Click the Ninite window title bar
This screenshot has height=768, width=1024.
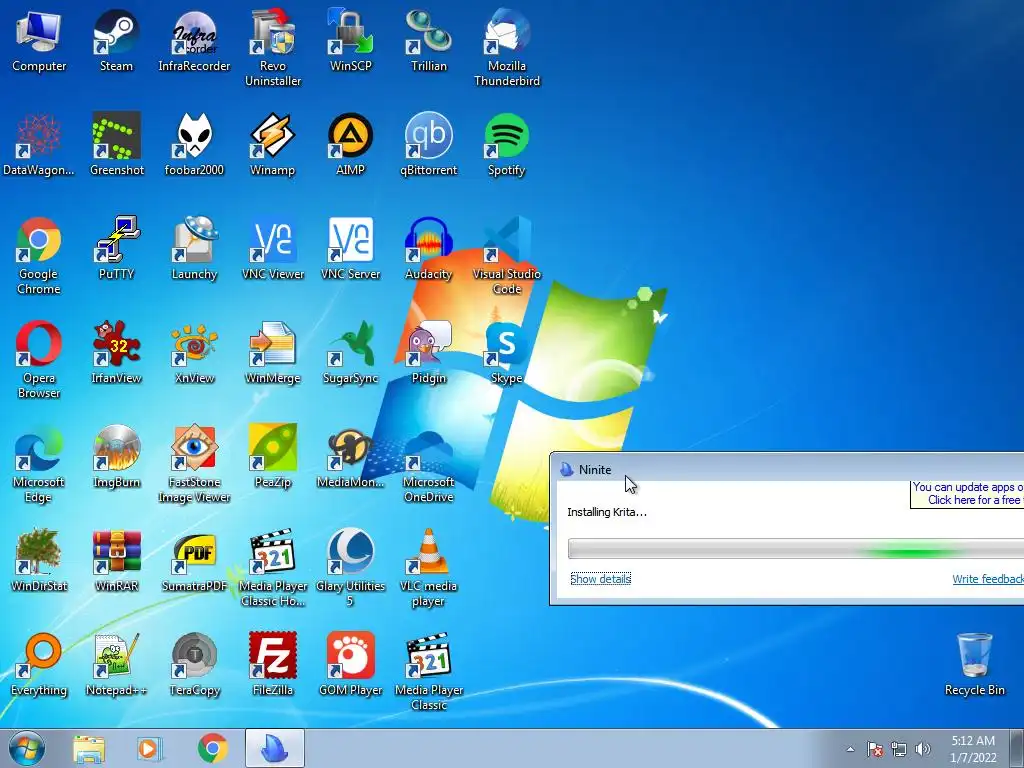[787, 468]
